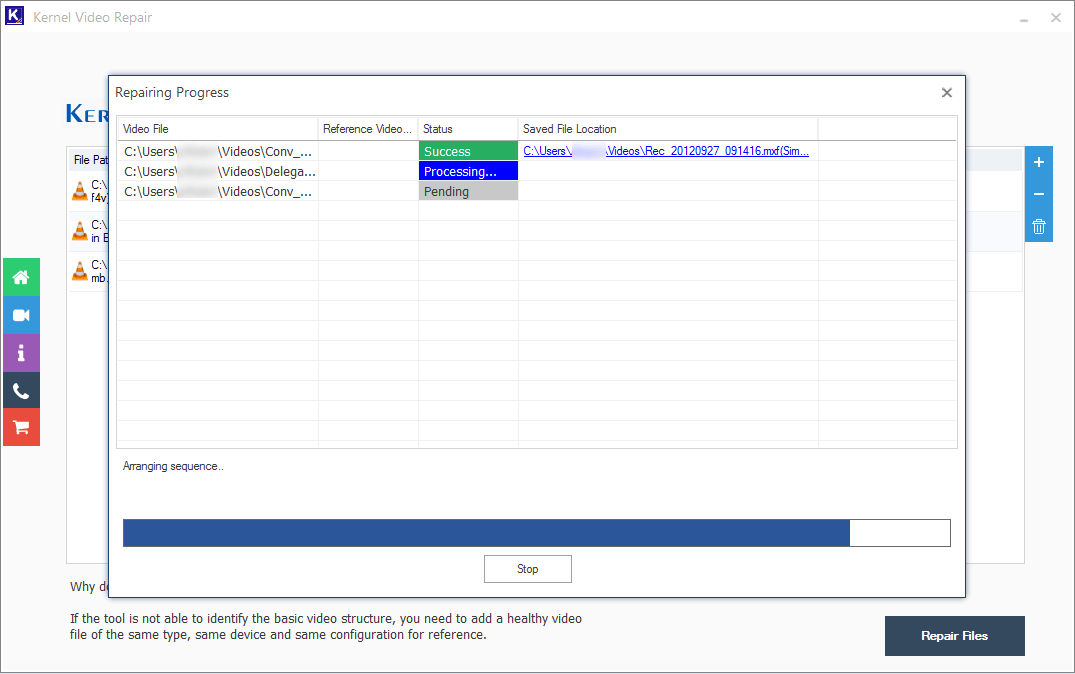Click the third VLC cone file icon
The width and height of the screenshot is (1075, 674).
(80, 271)
